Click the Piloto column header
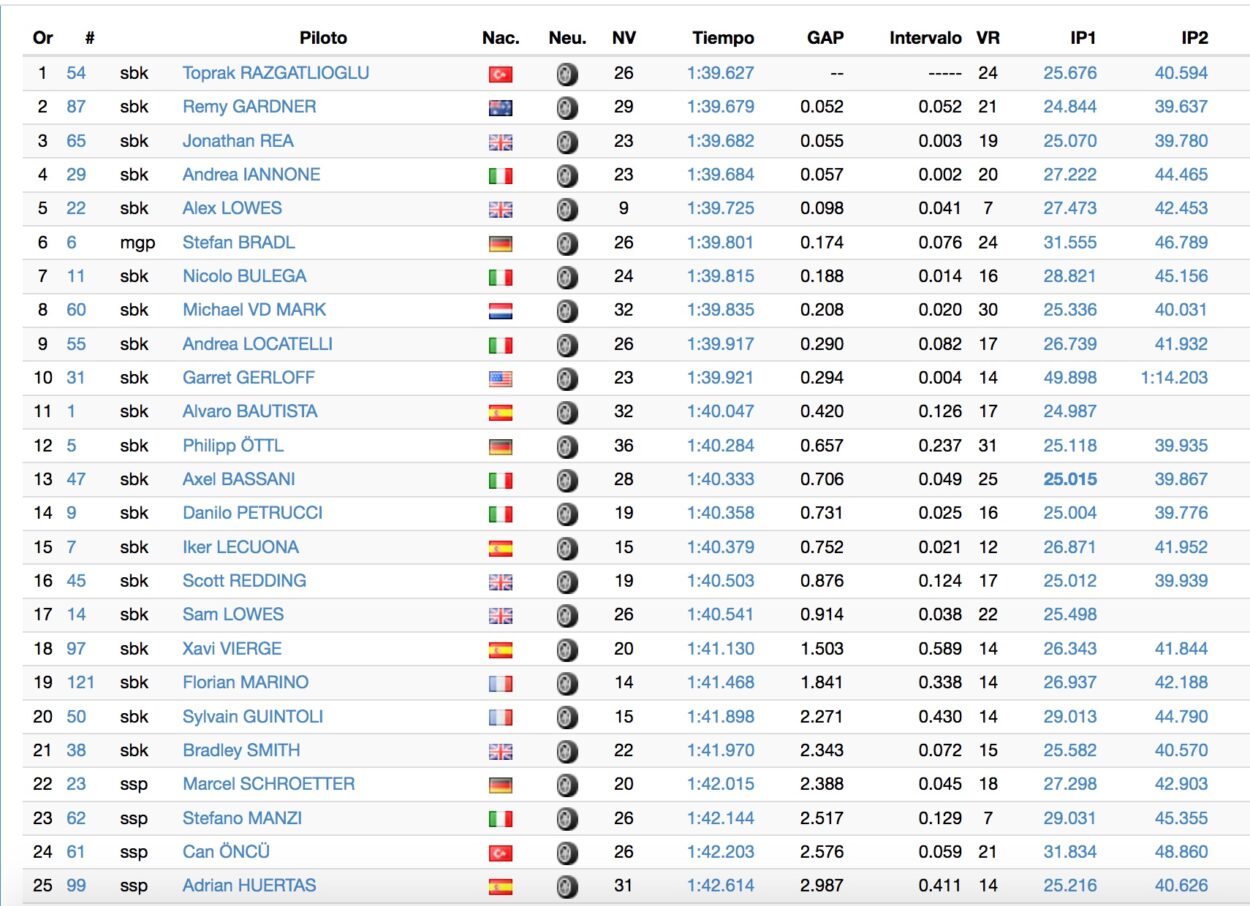Screen dimensions: 1250x906 click(323, 38)
